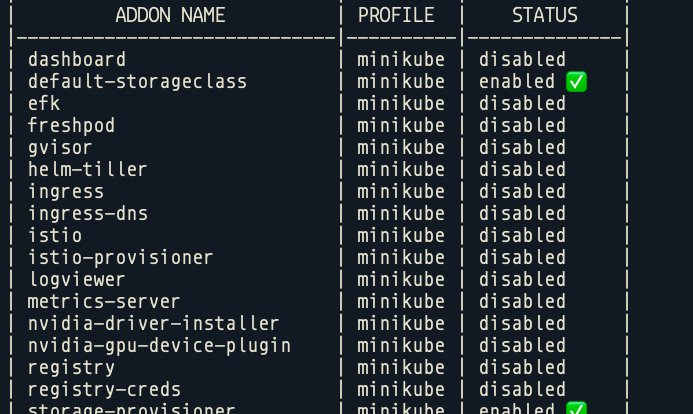Click the logviewer addon name
Screen dimensions: 693x414
77,280
